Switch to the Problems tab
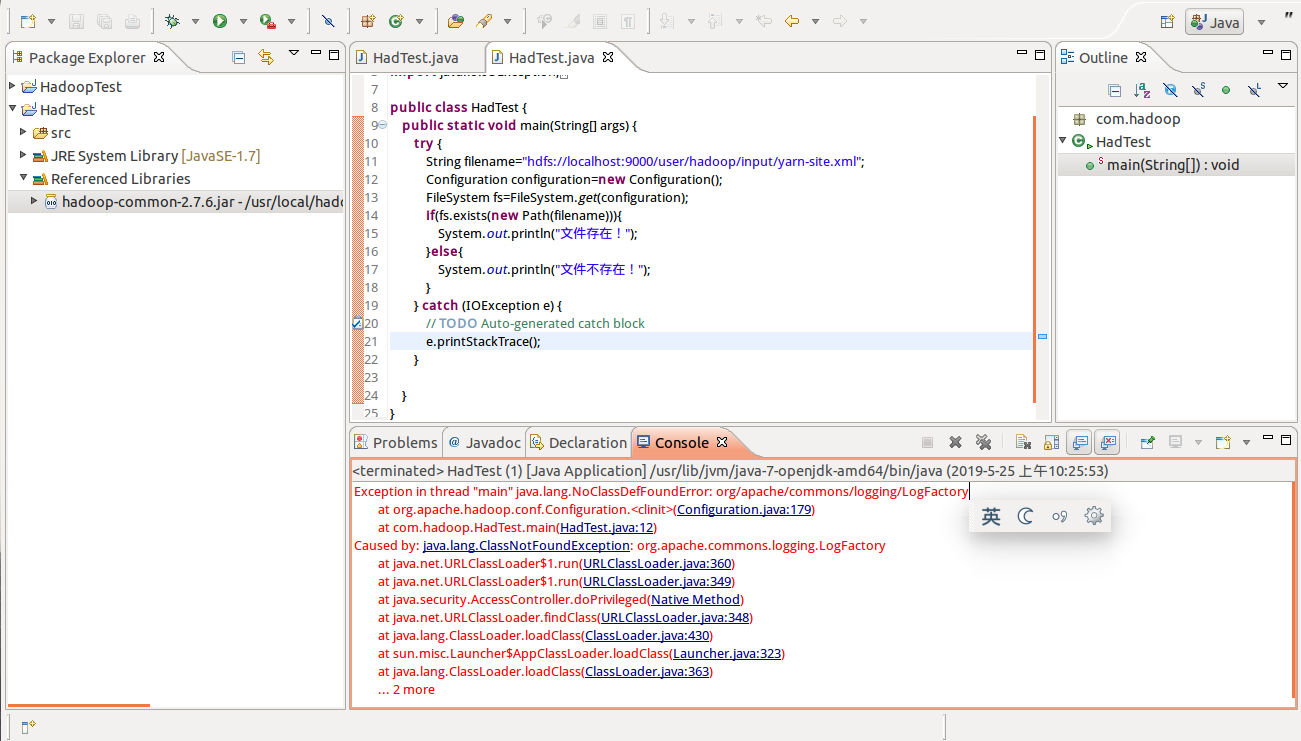1301x741 pixels. point(396,441)
